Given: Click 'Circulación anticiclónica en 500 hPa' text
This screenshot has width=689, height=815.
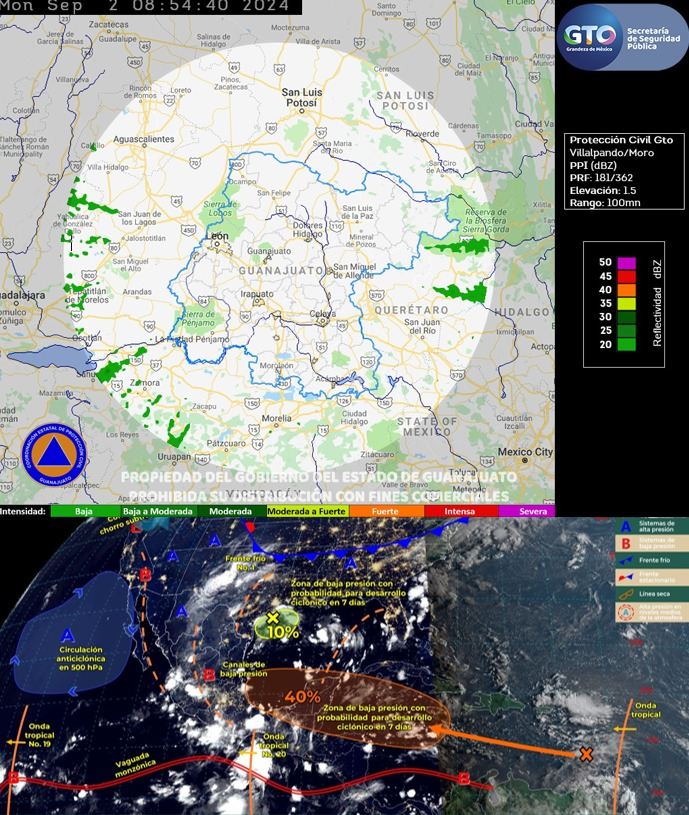Looking at the screenshot, I should pos(81,658).
